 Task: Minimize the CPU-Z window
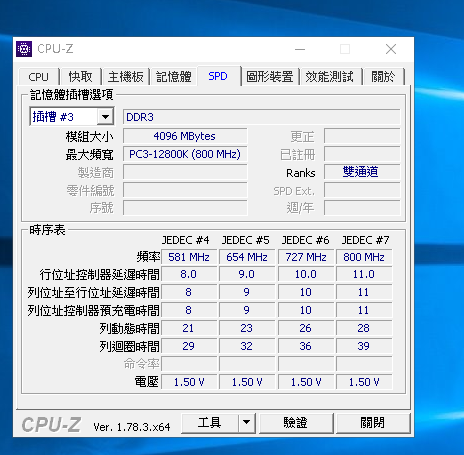300,49
